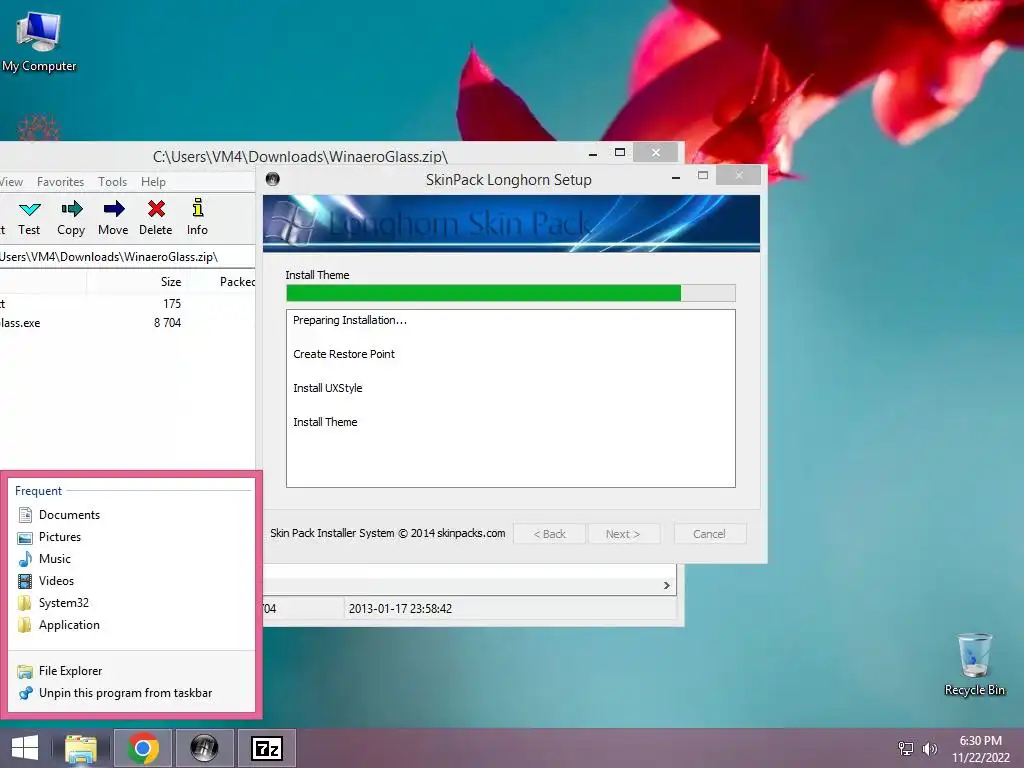This screenshot has height=768, width=1024.
Task: Open Videos from the jump list
Action: 131,581
